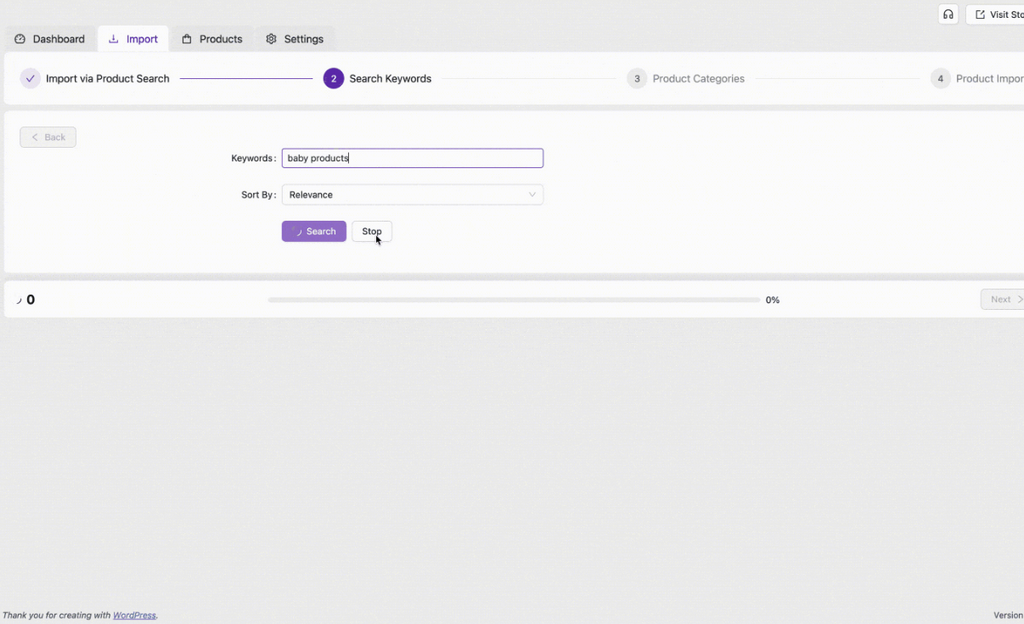Screen dimensions: 1024x624
Task: Click the purple Search button
Action: point(314,231)
